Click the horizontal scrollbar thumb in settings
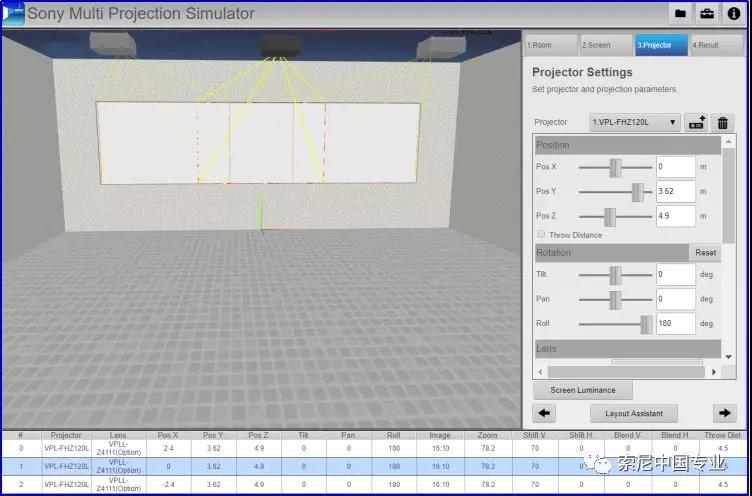752x496 pixels. [x=626, y=372]
